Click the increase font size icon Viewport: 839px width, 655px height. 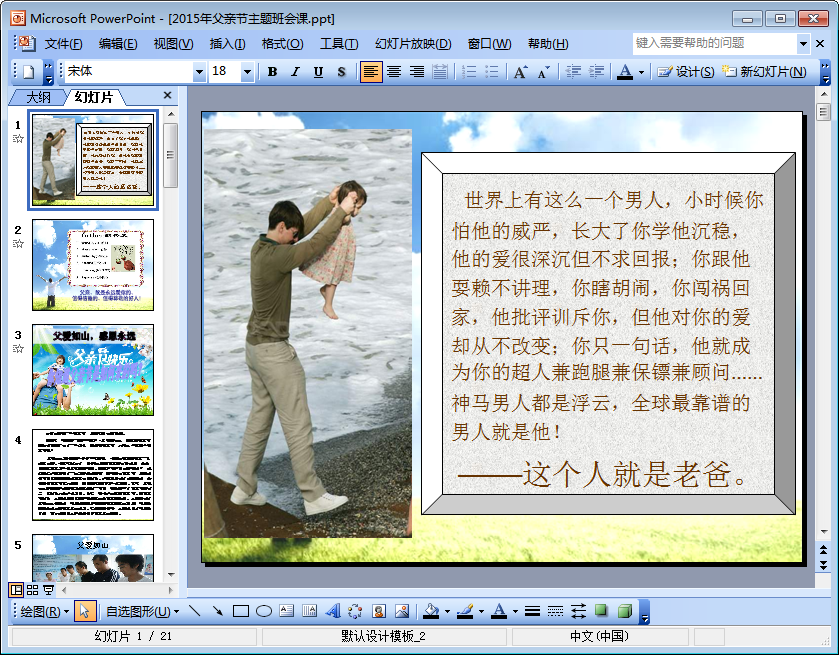tap(520, 72)
